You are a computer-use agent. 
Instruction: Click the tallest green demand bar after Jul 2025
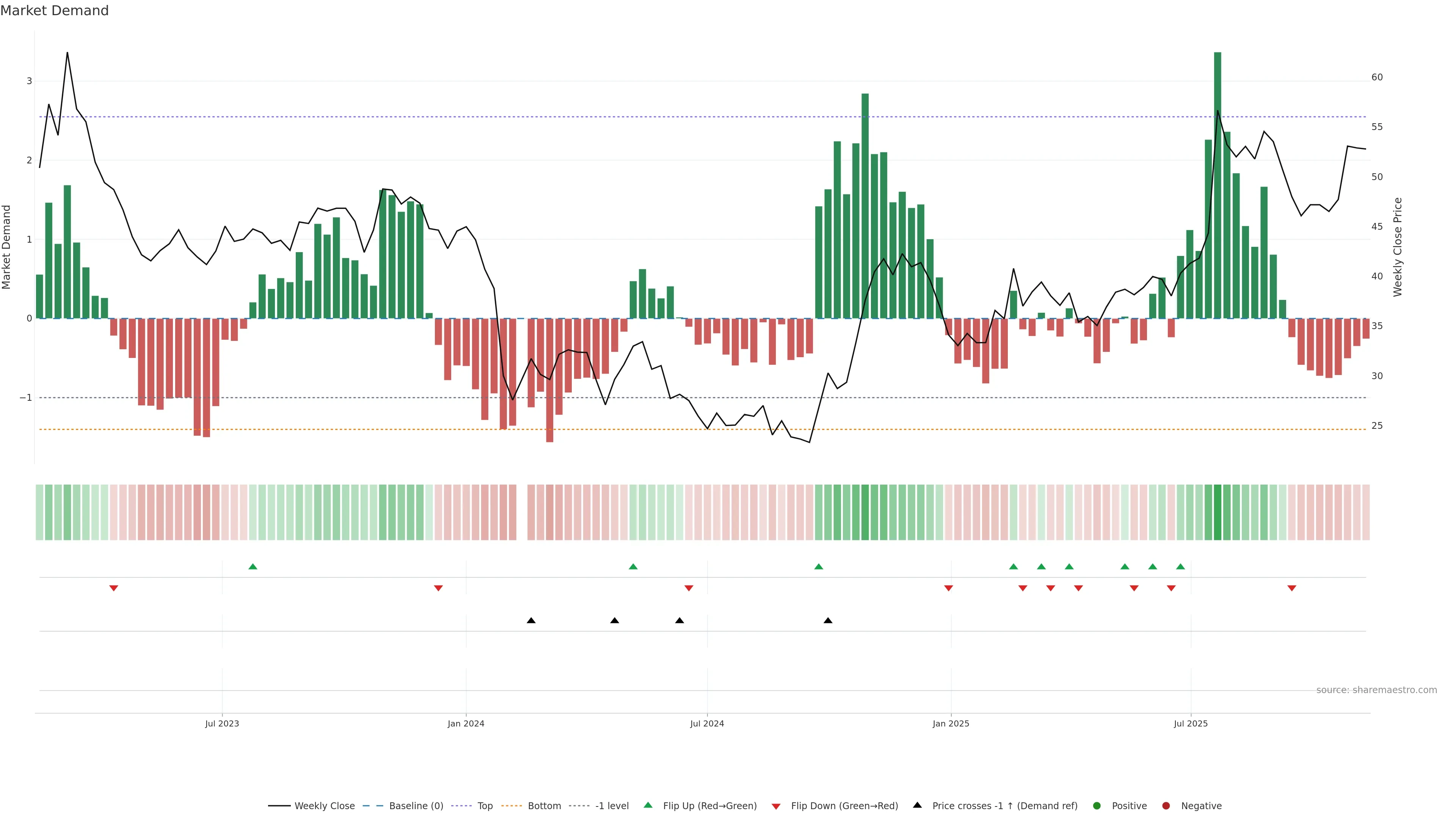pos(1218,187)
